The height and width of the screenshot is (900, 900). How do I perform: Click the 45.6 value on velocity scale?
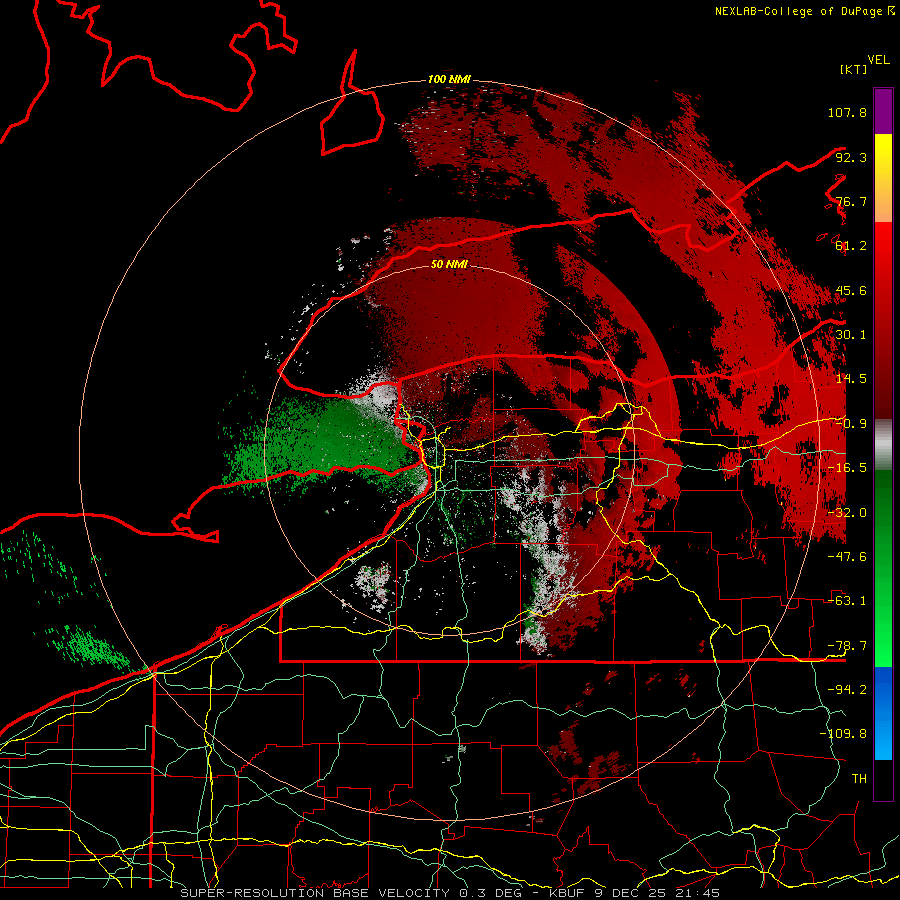click(x=851, y=290)
